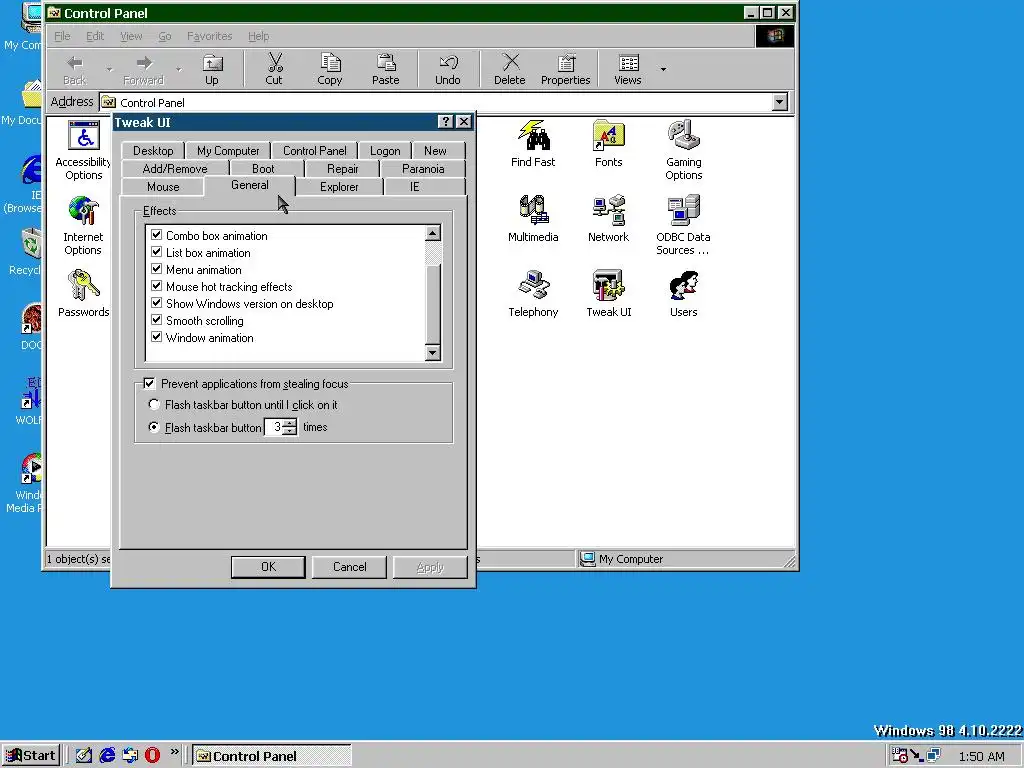
Task: Click the Address bar Control Panel field
Action: click(x=436, y=102)
